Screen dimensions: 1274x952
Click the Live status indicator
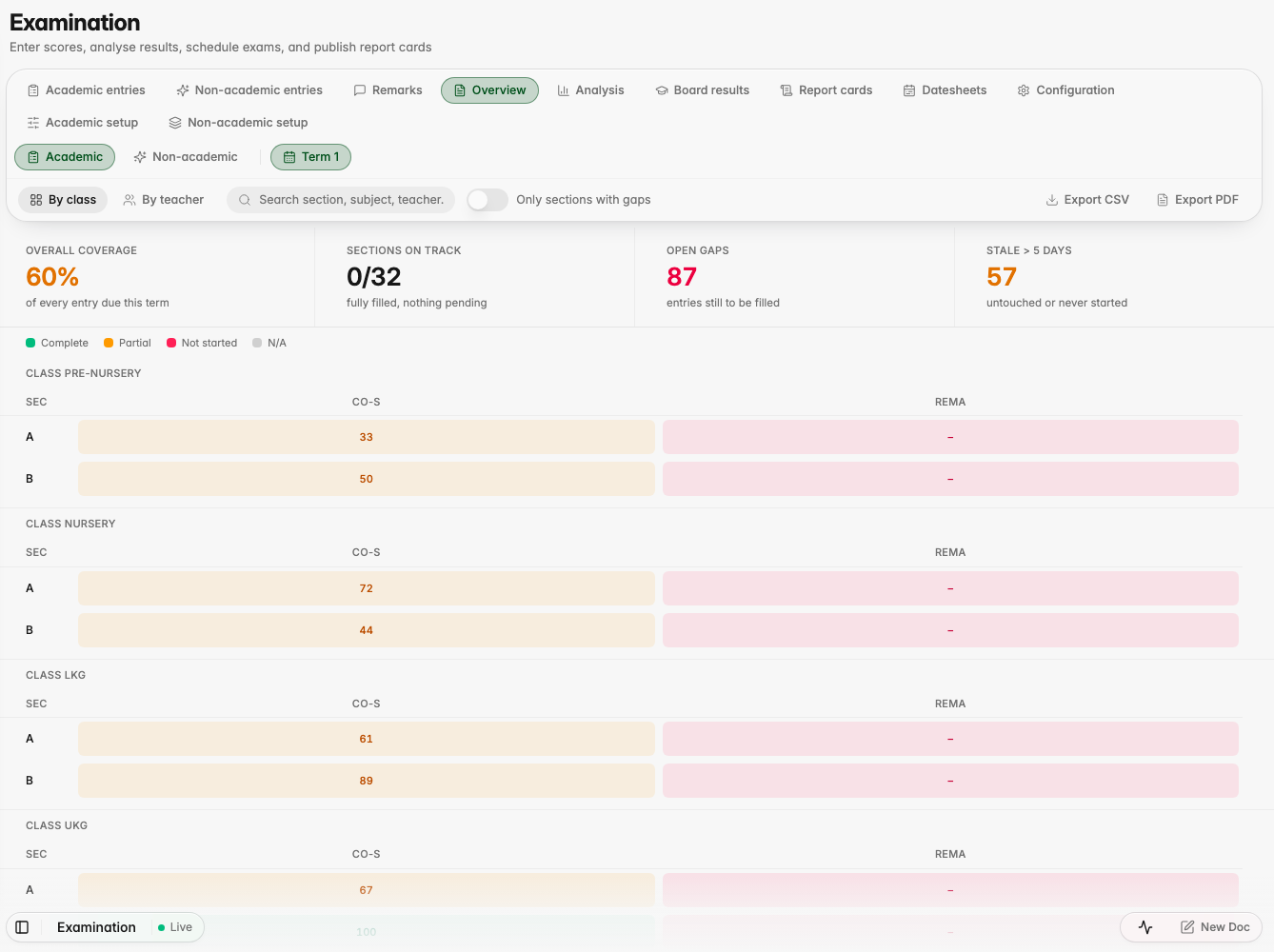coord(175,927)
